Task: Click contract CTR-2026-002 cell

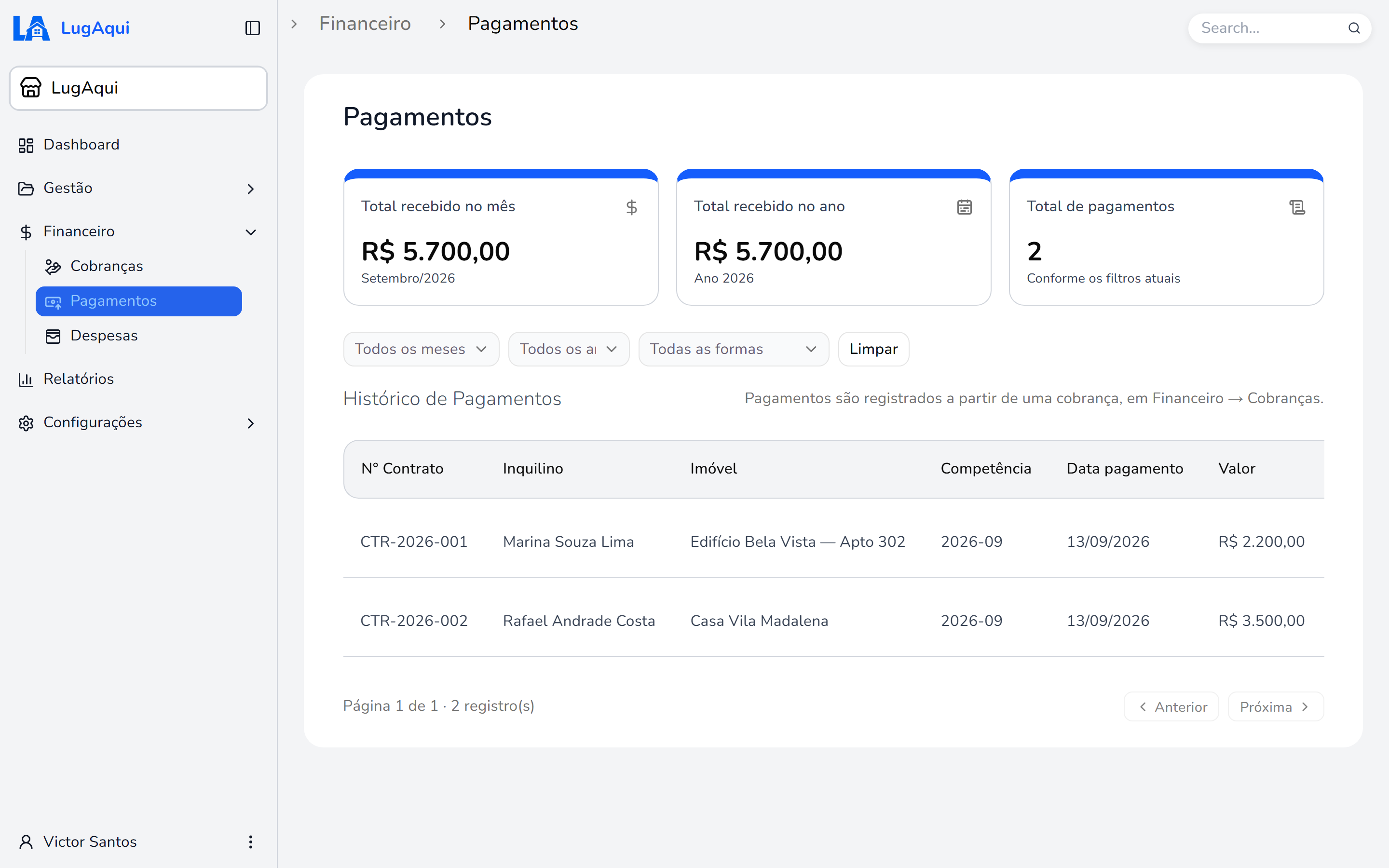Action: click(414, 621)
